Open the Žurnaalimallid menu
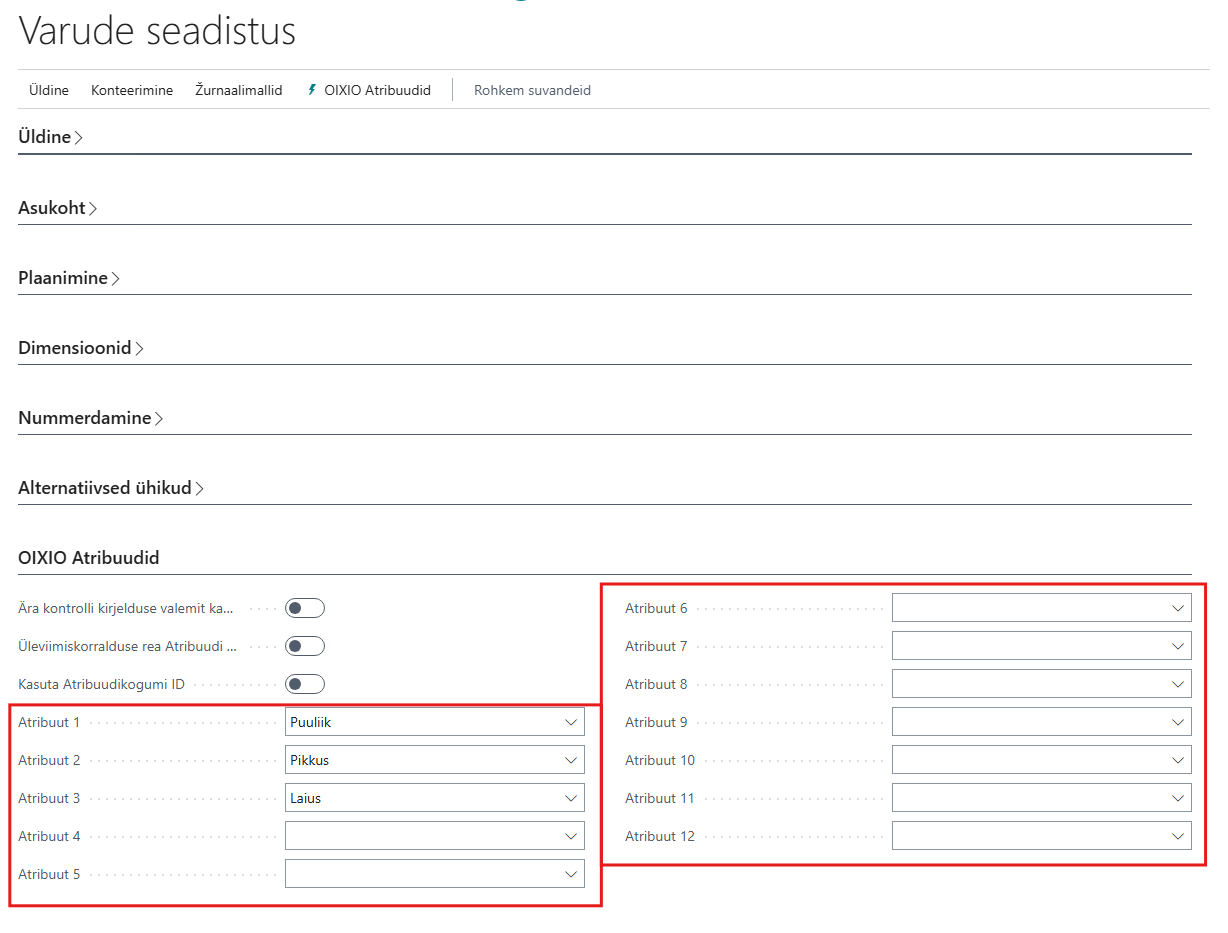Viewport: 1228px width, 933px height. [x=238, y=90]
